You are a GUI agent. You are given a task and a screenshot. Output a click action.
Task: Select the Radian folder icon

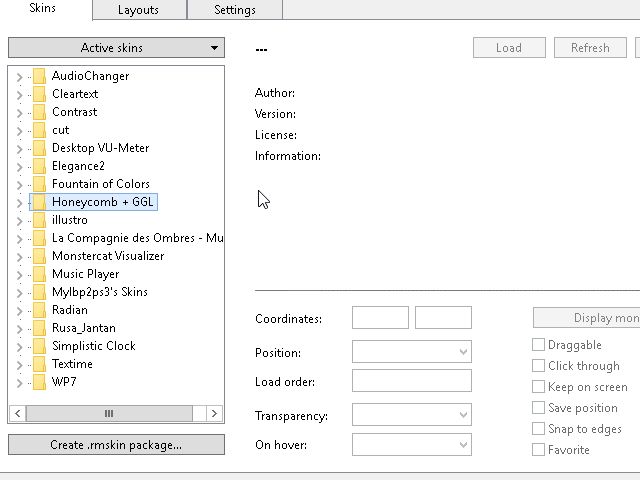(39, 310)
